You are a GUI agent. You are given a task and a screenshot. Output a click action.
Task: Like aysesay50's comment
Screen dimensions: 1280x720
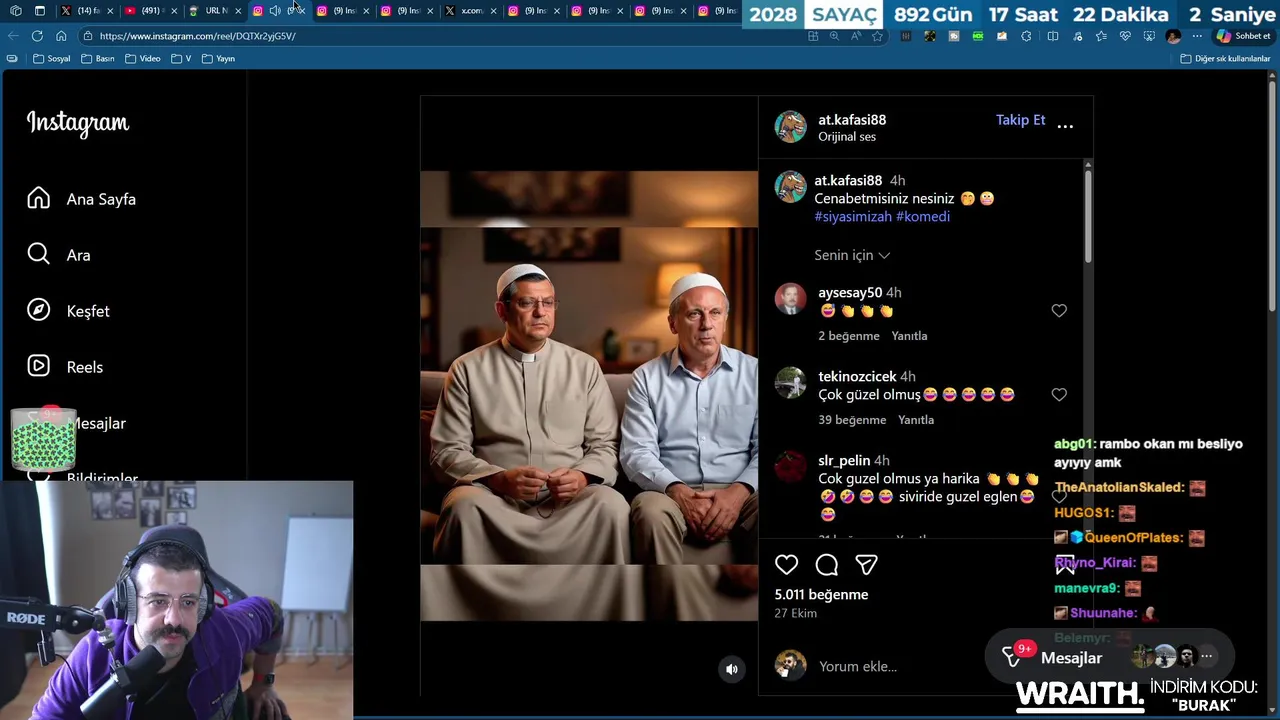point(1059,311)
